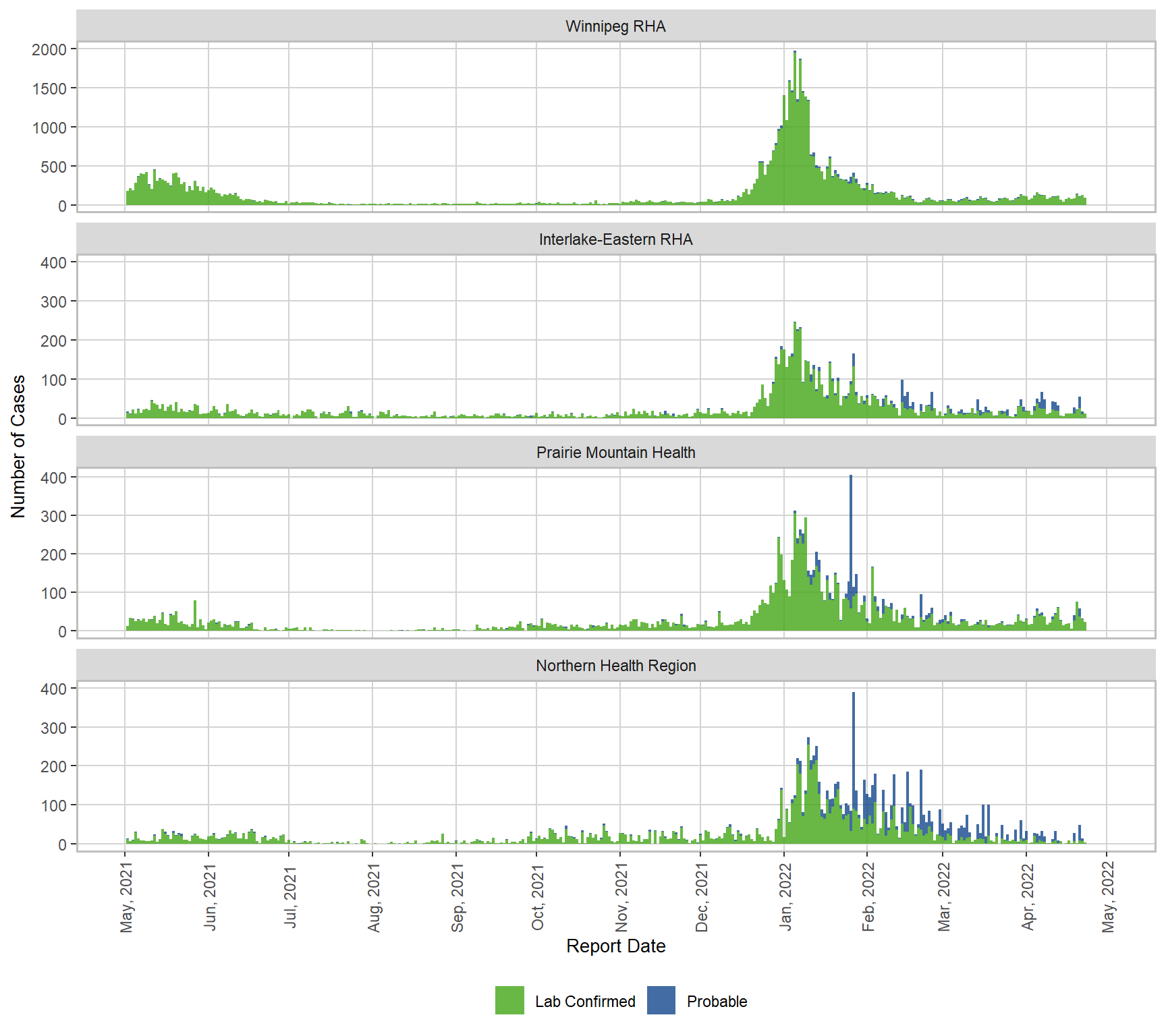The image size is (1166, 1036).
Task: Click the Number of Cases axis title
Action: coord(18,447)
